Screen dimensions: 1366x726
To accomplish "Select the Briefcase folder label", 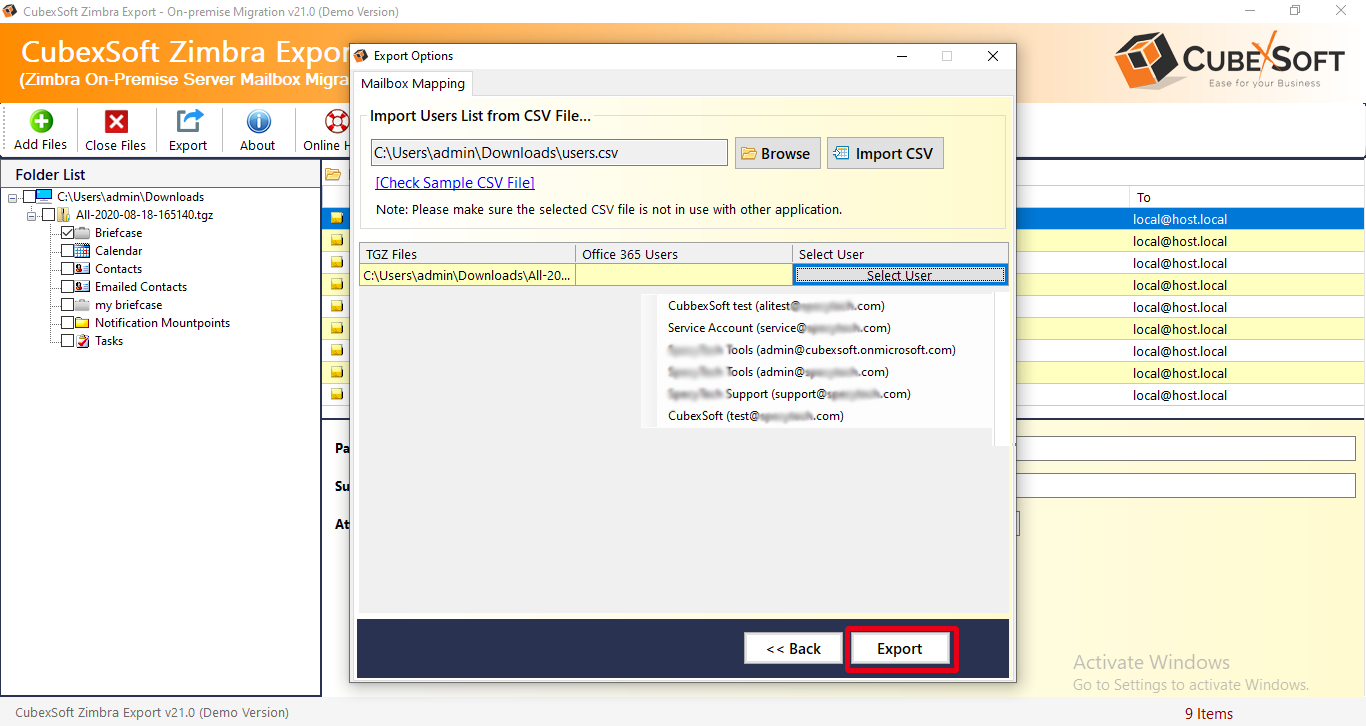I will click(x=119, y=233).
